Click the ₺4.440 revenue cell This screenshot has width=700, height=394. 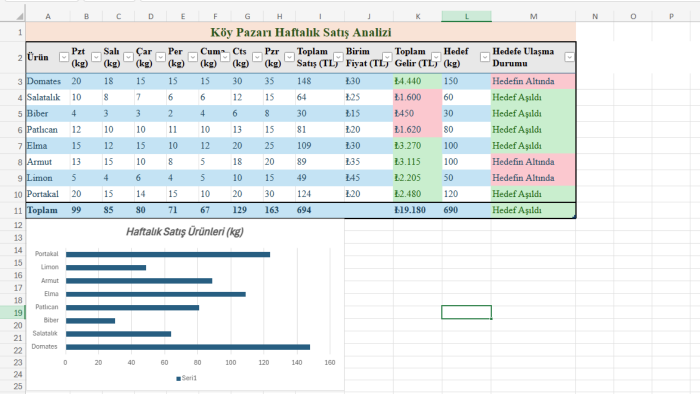[417, 81]
